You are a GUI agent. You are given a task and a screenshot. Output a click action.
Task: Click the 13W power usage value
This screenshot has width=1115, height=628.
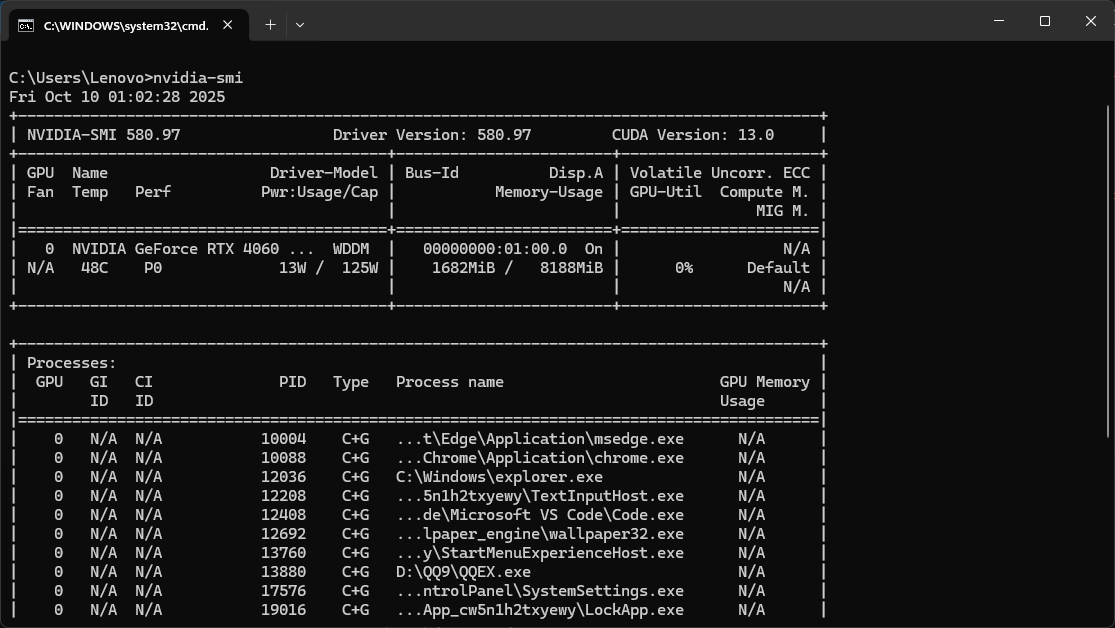tap(292, 268)
